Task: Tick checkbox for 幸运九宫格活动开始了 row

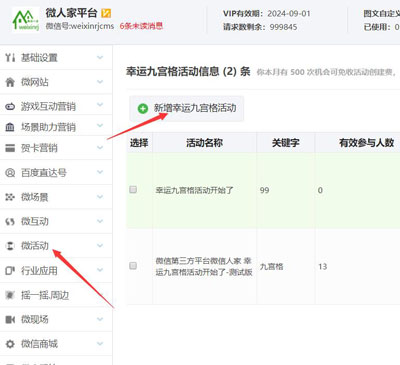Action: click(x=133, y=190)
